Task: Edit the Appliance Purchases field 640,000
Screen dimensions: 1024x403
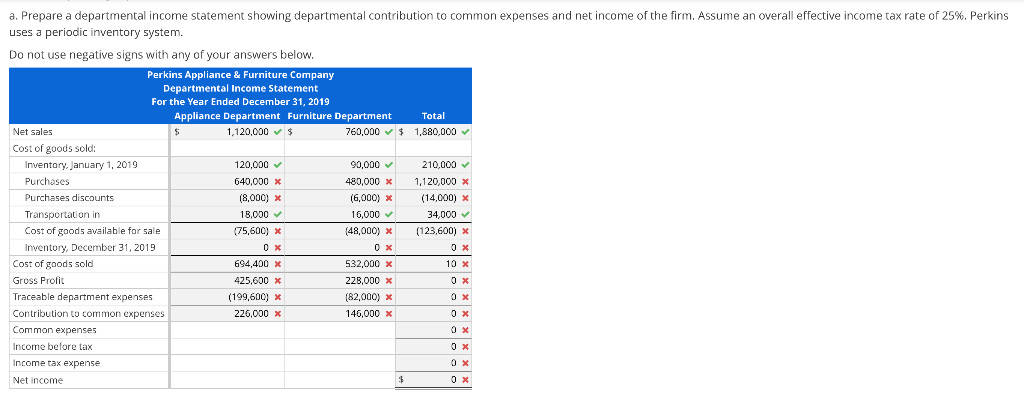Action: tap(227, 182)
